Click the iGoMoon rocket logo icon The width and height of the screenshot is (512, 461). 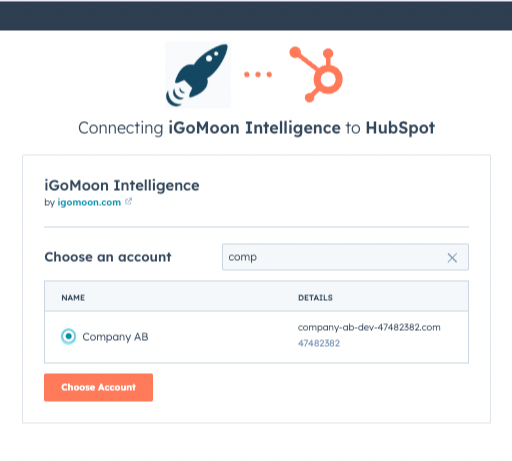(x=198, y=75)
